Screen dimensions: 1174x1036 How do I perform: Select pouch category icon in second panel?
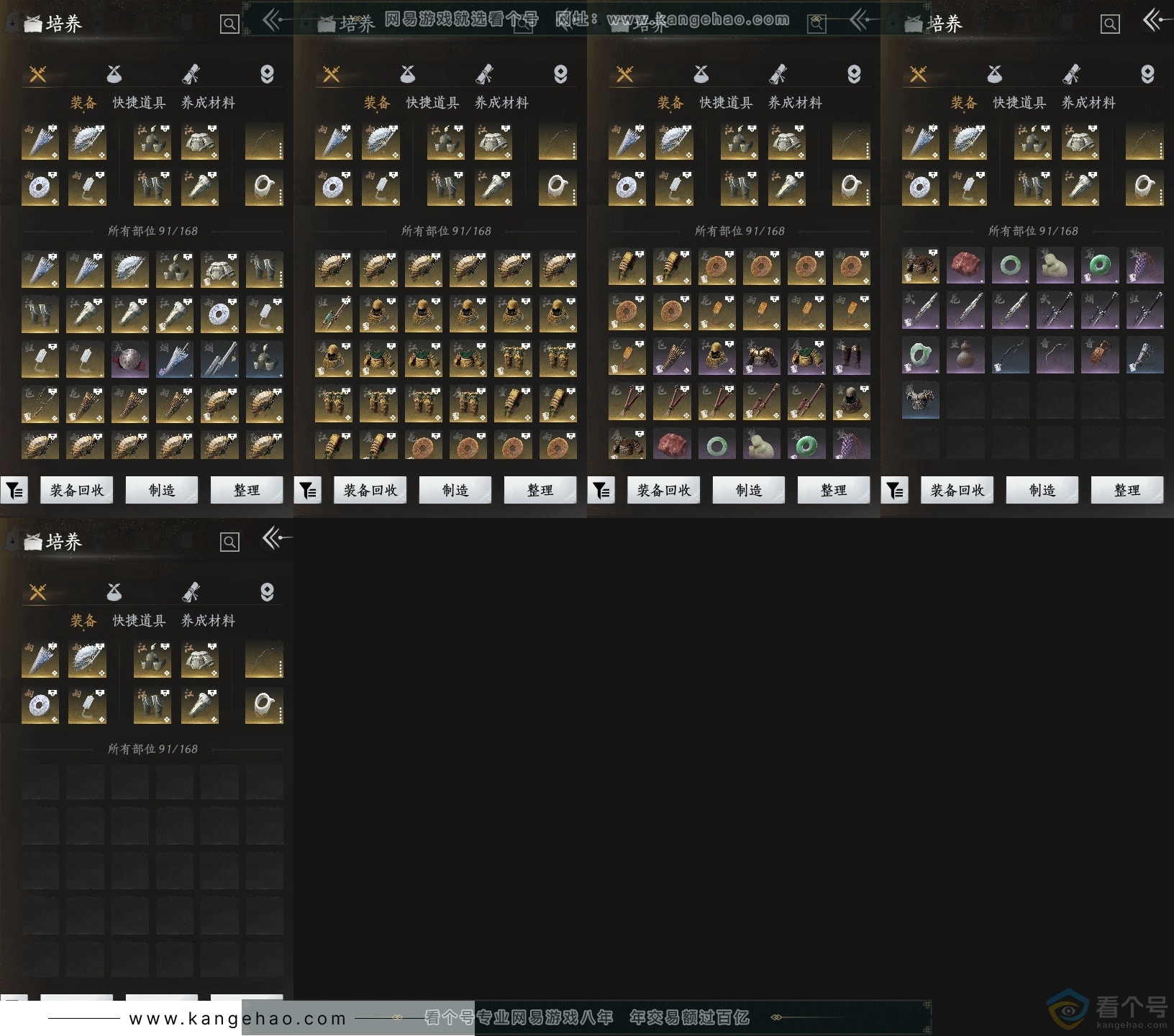[408, 74]
